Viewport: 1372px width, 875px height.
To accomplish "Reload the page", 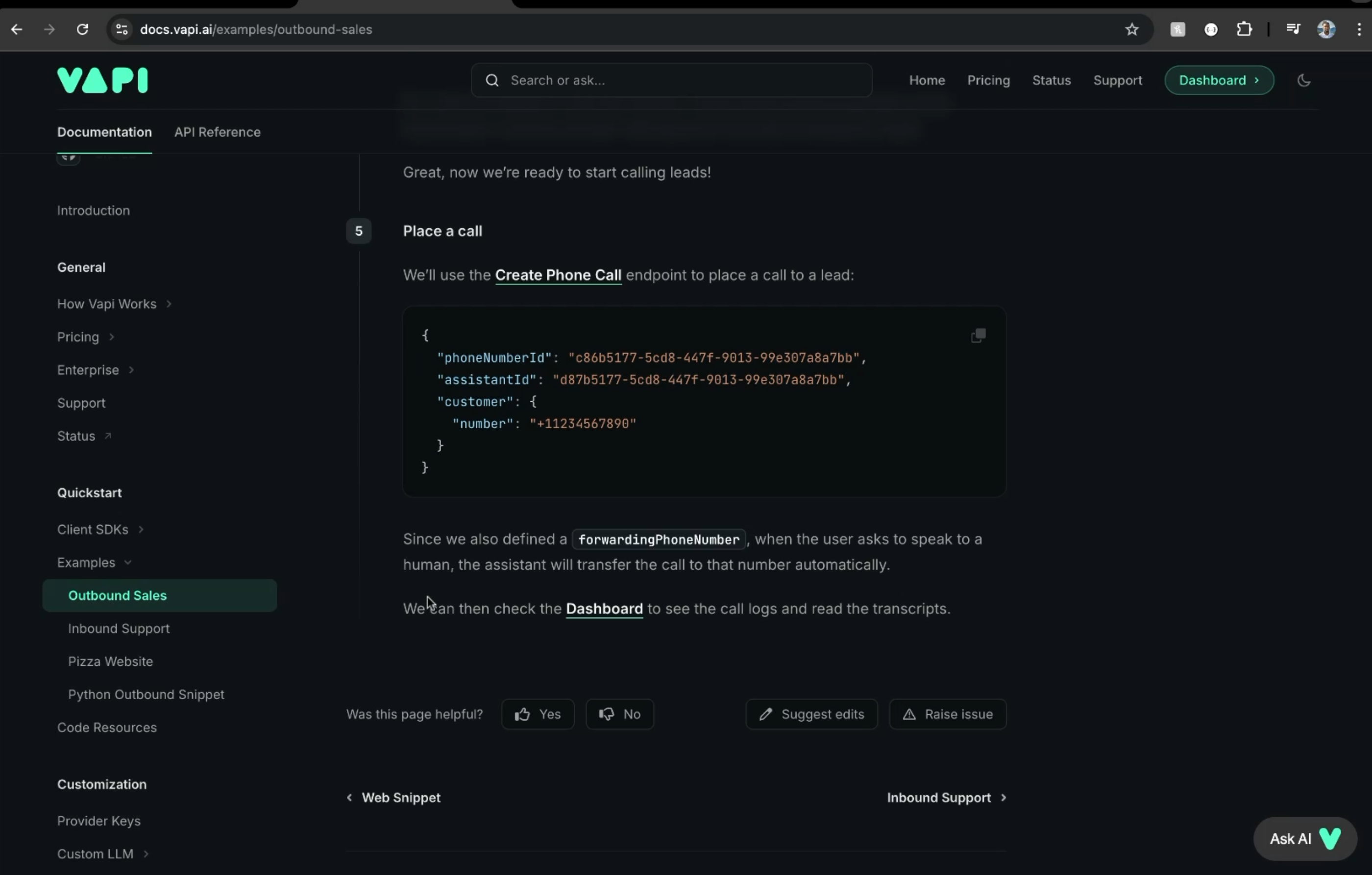I will [82, 29].
